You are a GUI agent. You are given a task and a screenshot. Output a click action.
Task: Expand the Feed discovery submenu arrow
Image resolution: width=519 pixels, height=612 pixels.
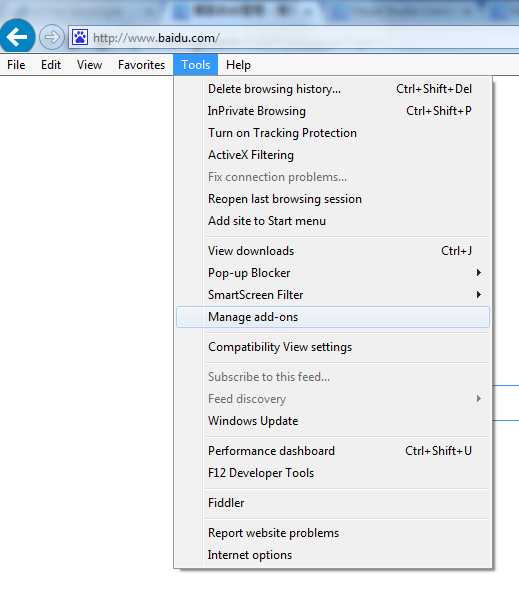click(478, 398)
